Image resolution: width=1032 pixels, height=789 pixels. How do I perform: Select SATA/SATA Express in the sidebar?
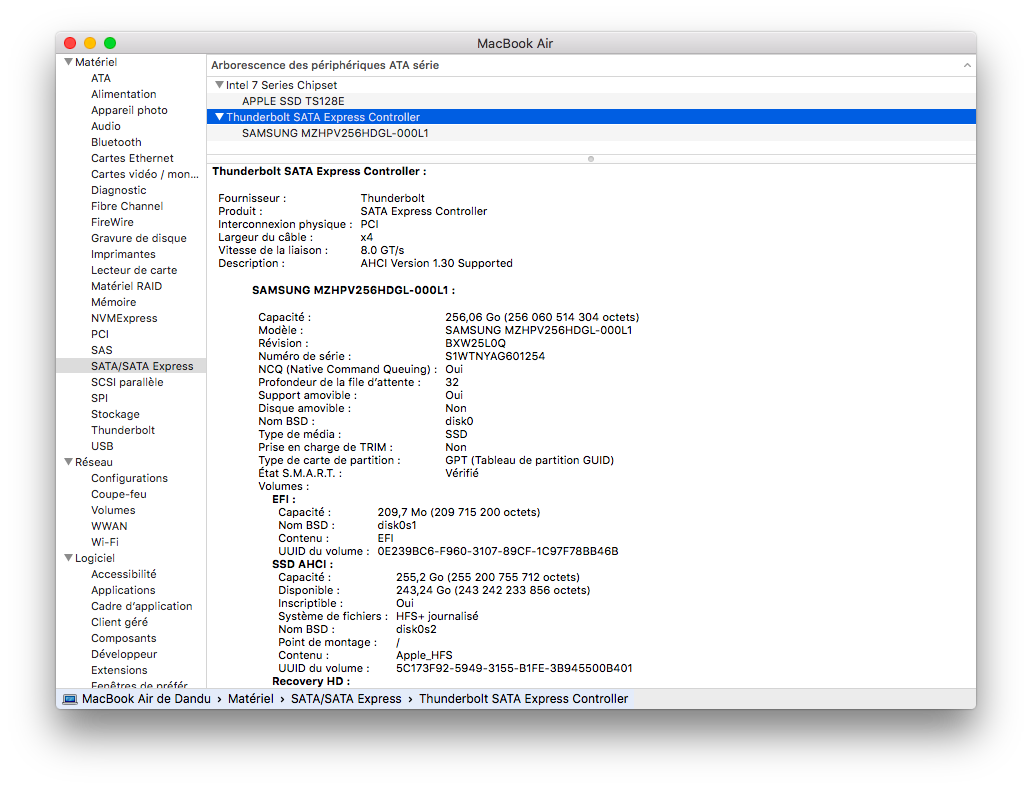click(131, 366)
